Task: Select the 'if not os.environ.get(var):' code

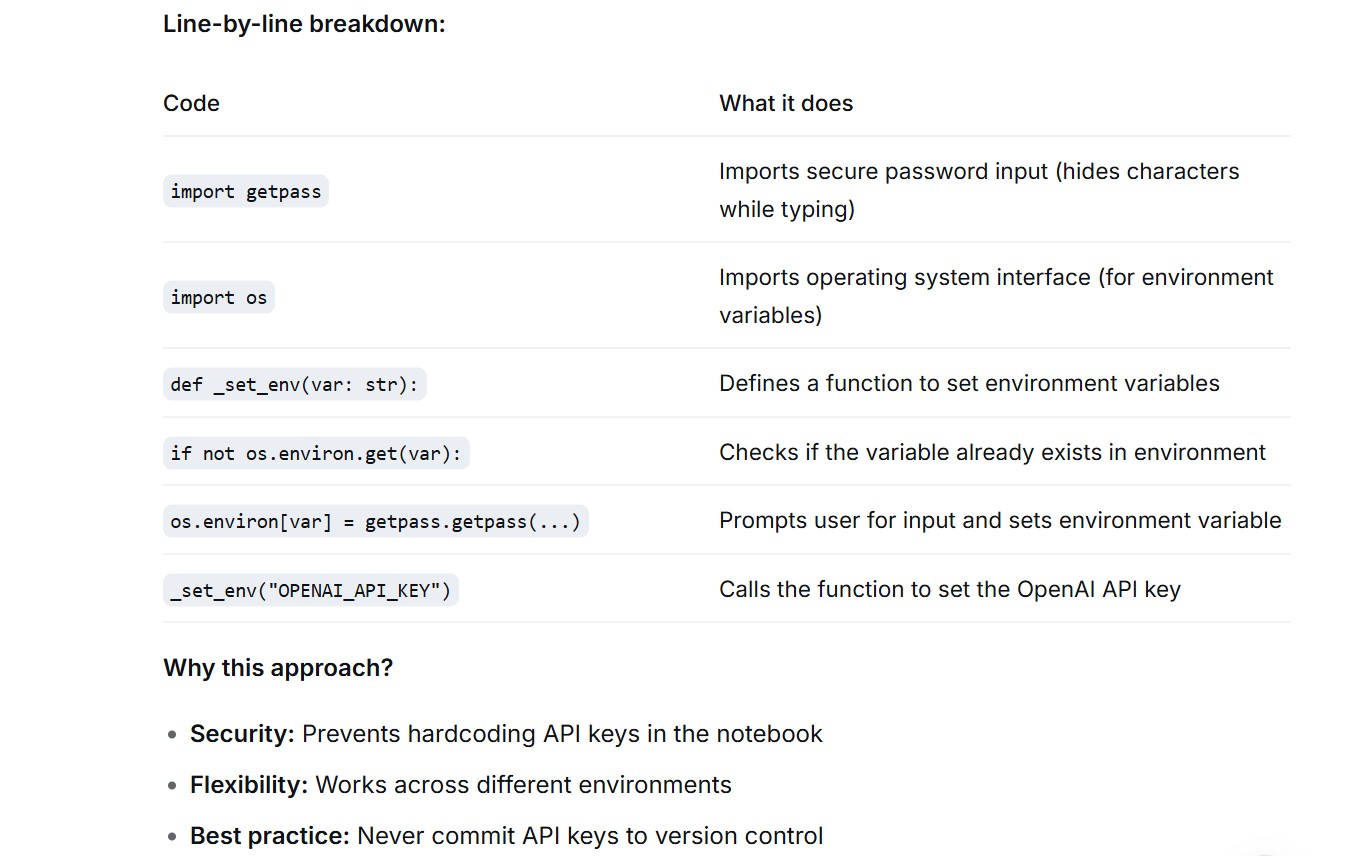Action: coord(316,453)
